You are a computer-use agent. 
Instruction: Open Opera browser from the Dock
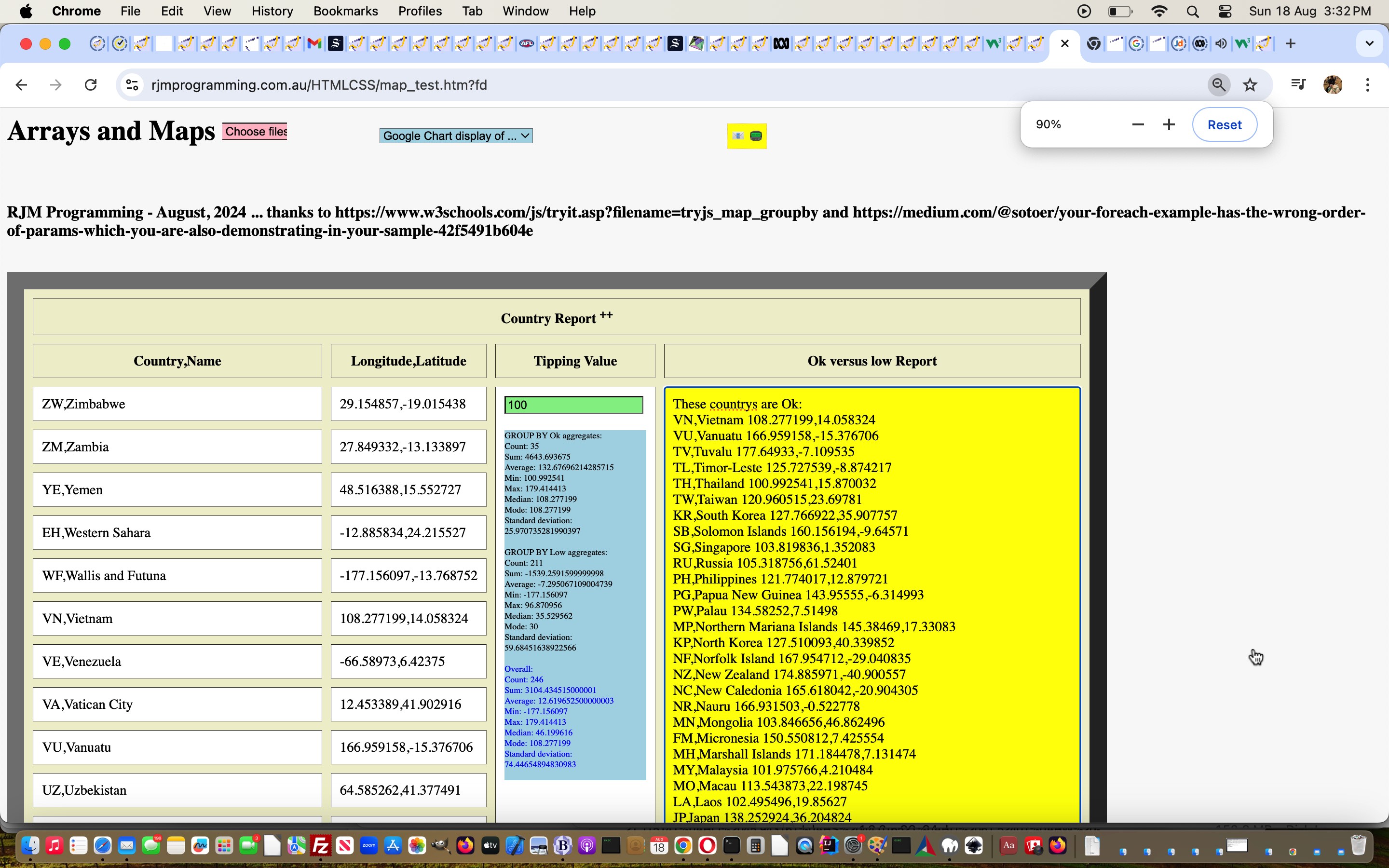[707, 846]
